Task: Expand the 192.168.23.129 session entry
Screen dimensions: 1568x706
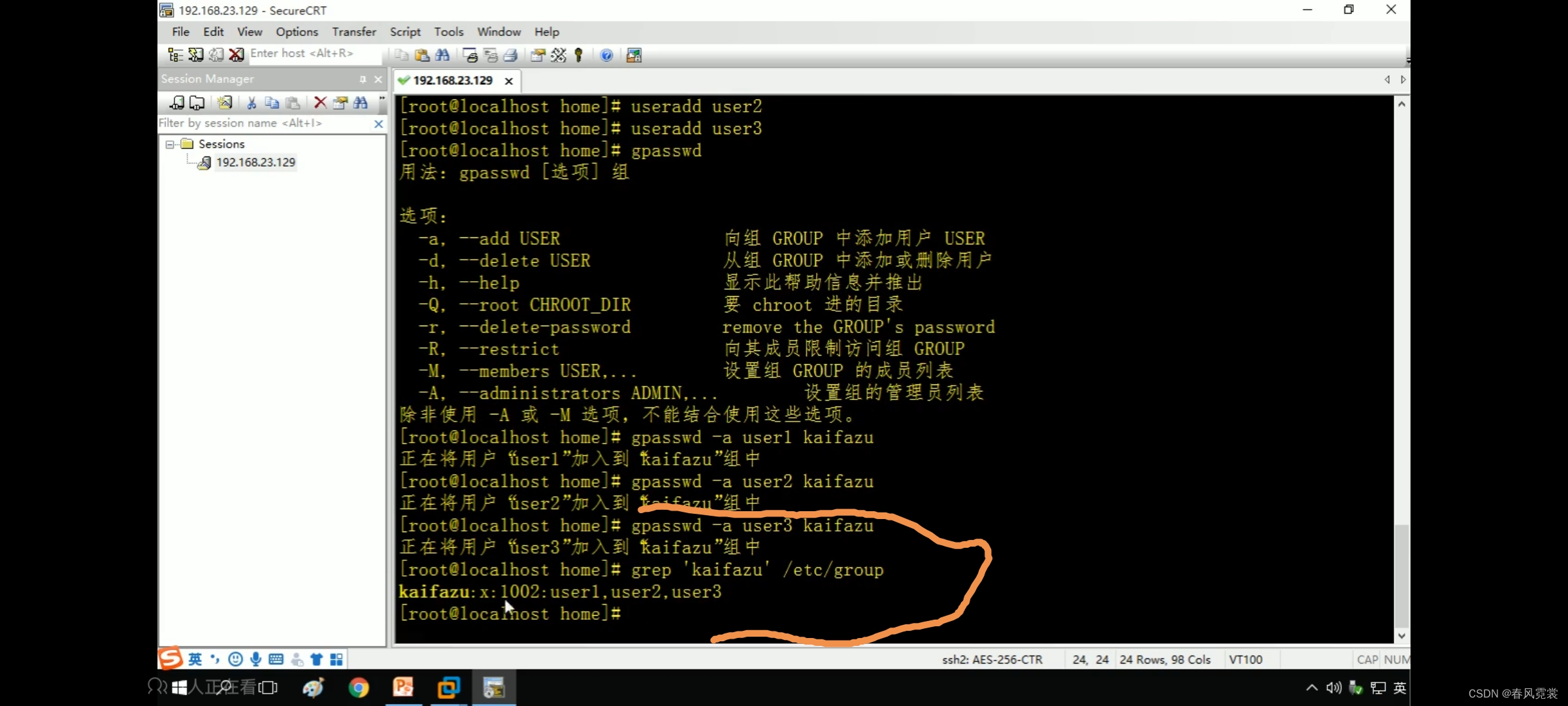Action: pyautogui.click(x=255, y=162)
